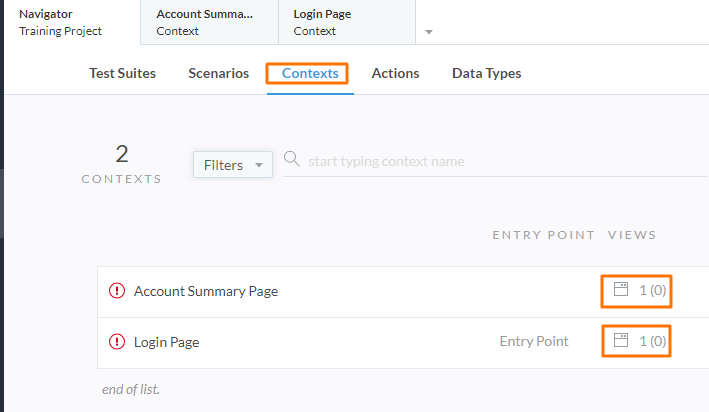Expand the open tabs overflow arrow

tap(429, 32)
